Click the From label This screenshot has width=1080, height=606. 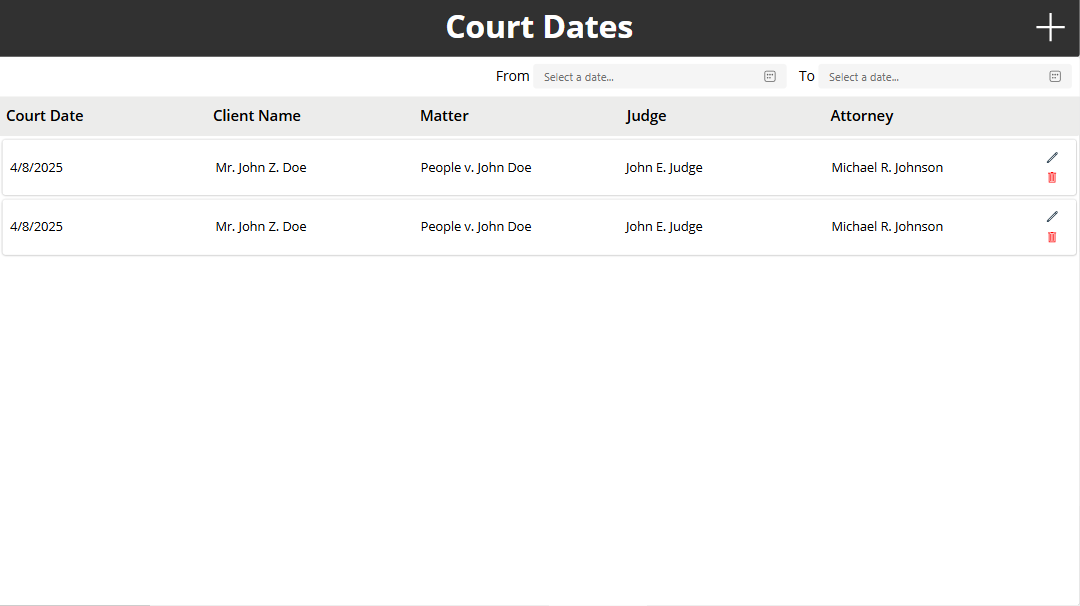[x=512, y=76]
